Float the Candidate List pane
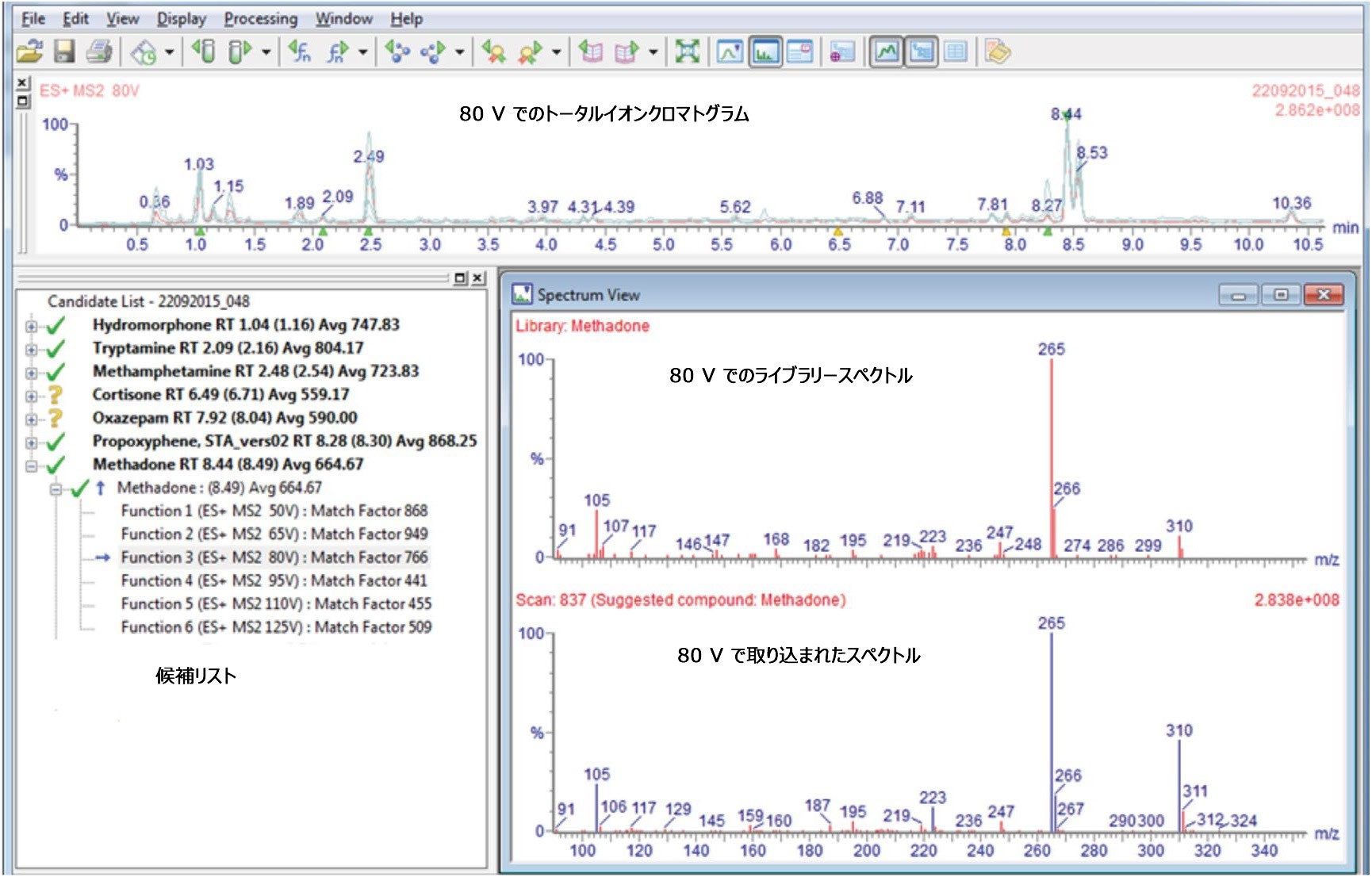Image resolution: width=1372 pixels, height=877 pixels. click(460, 278)
